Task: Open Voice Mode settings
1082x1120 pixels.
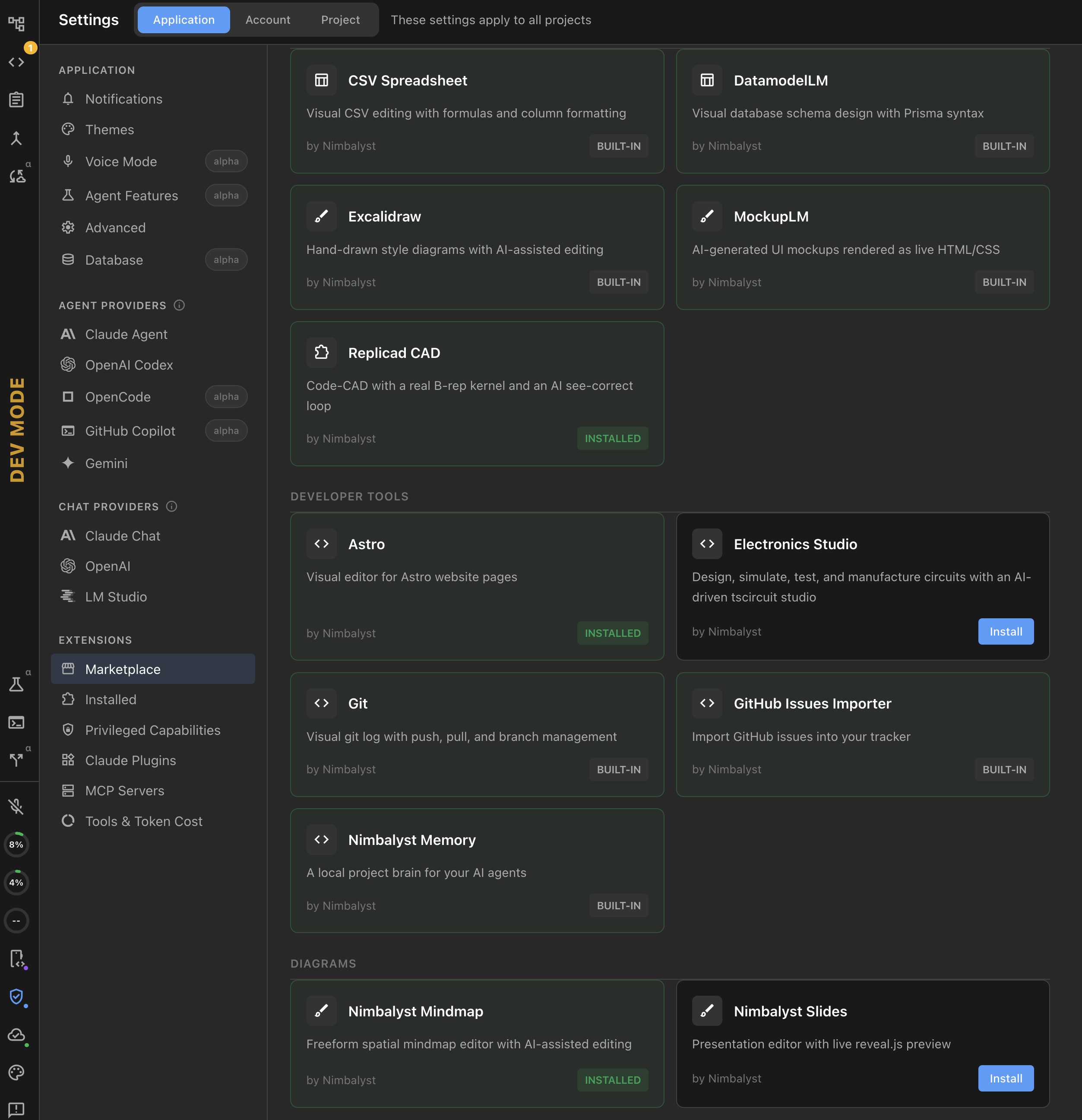Action: (x=153, y=162)
